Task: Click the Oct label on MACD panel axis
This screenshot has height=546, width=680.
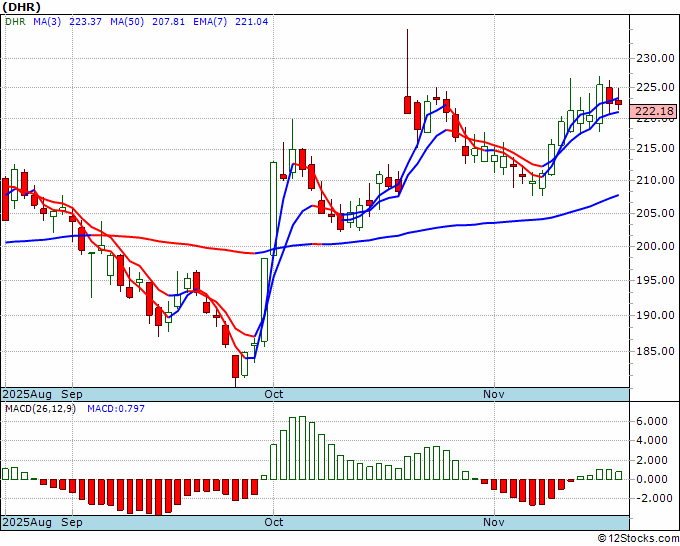Action: coord(274,522)
